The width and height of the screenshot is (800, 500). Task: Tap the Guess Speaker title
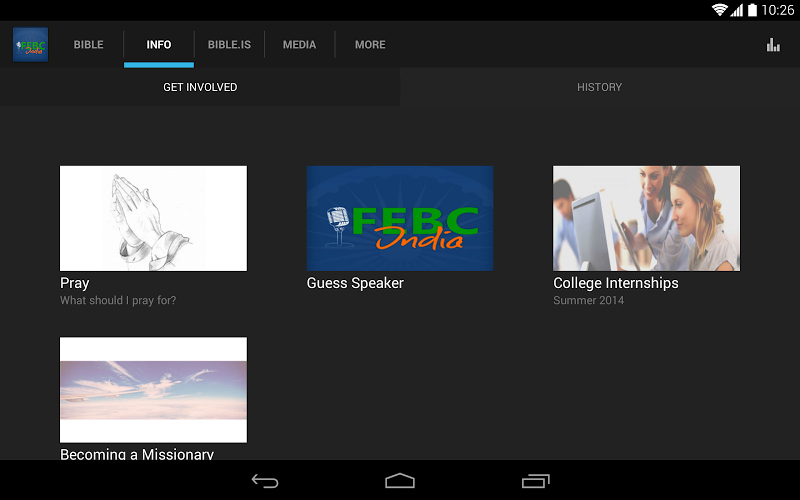[355, 283]
